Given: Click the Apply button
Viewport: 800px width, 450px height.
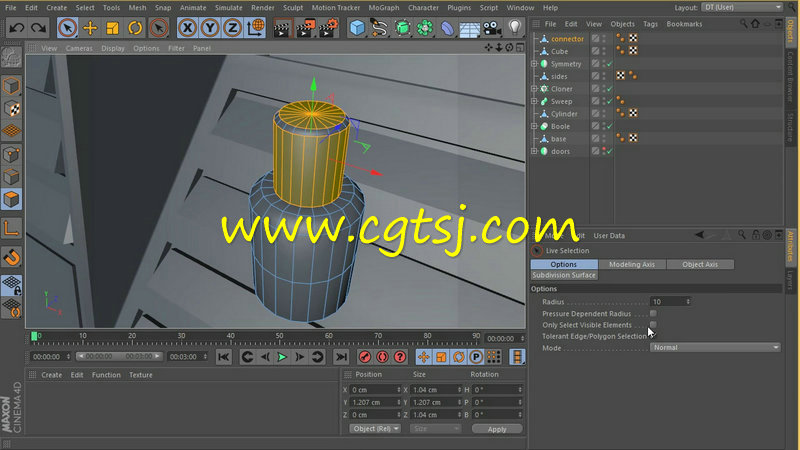Looking at the screenshot, I should click(497, 429).
